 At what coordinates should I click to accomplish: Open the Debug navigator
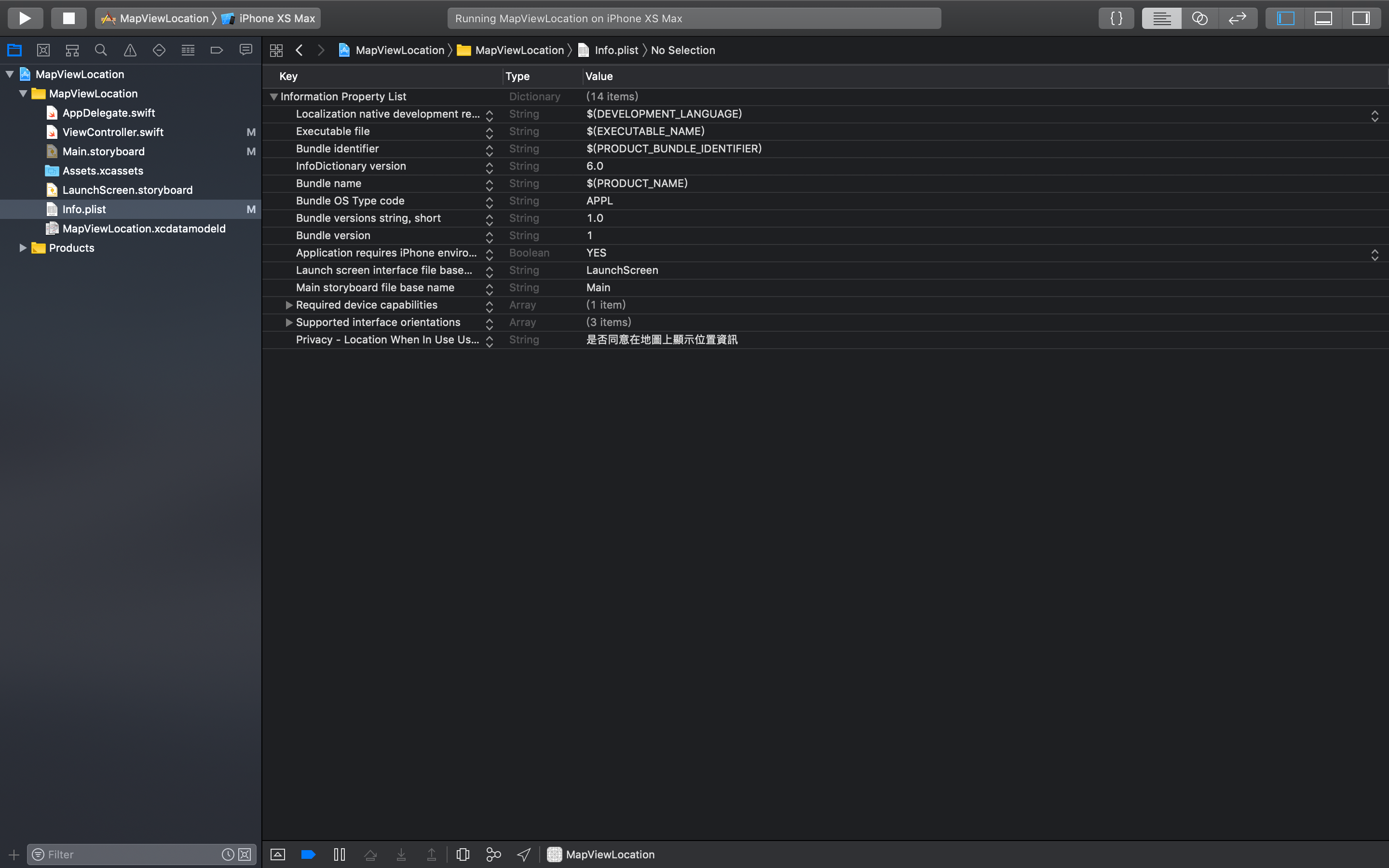click(188, 50)
